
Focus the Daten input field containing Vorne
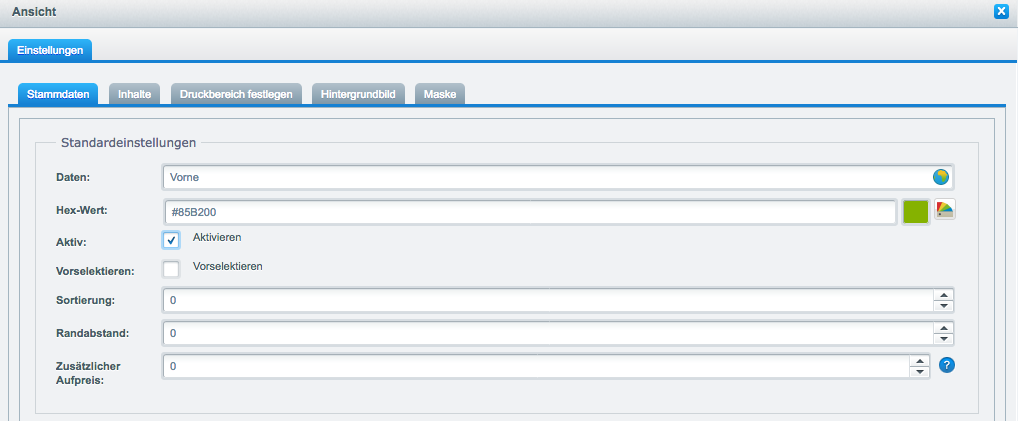pyautogui.click(x=545, y=177)
